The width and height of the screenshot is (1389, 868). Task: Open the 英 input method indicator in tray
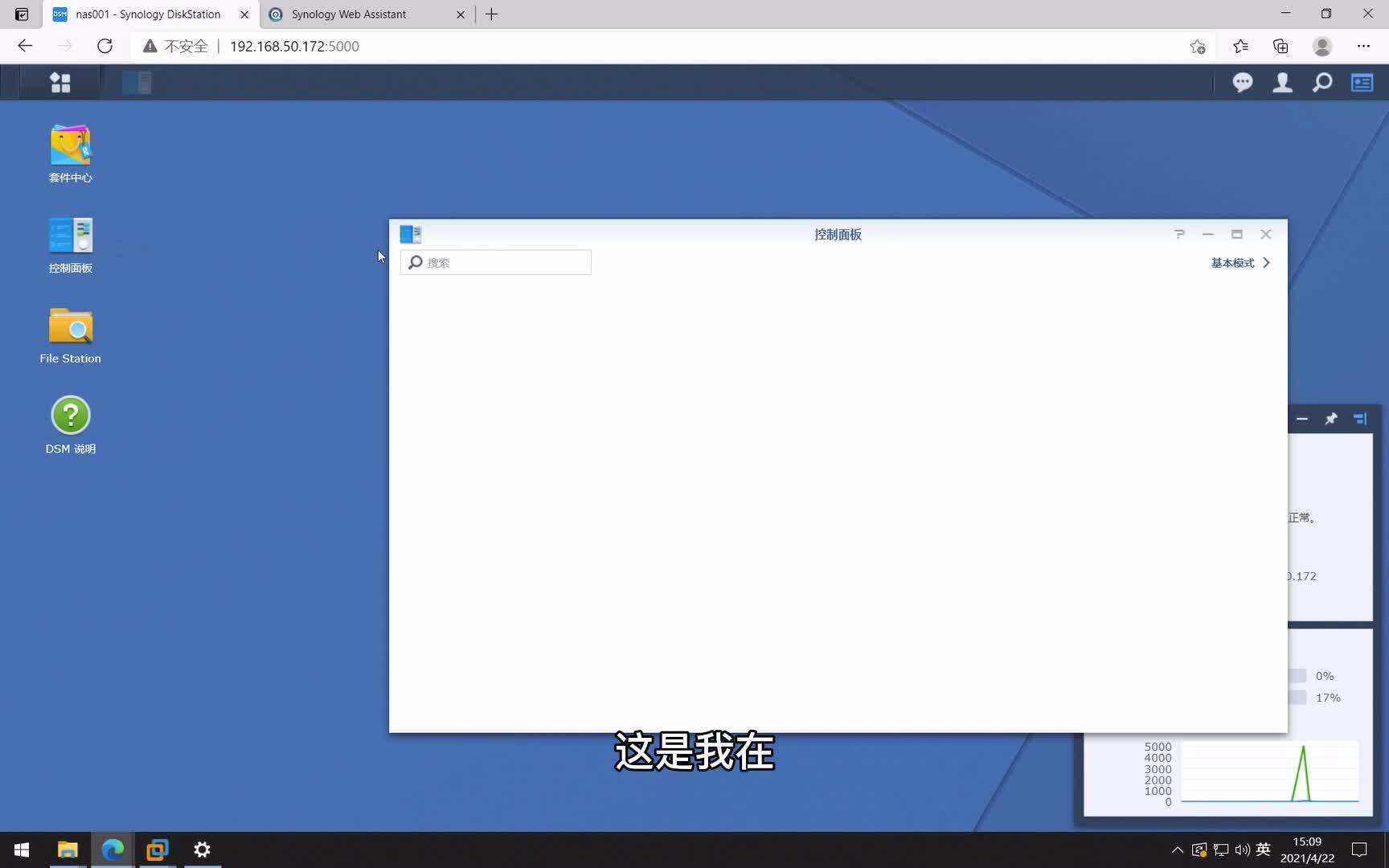pos(1262,849)
